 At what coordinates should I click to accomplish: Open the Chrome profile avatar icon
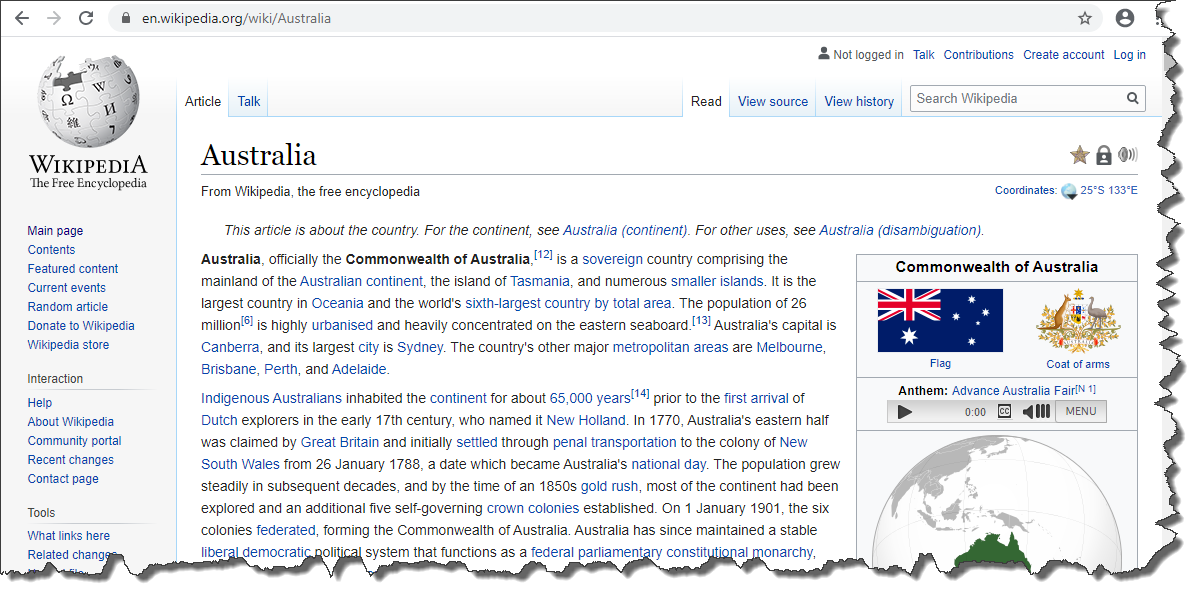(x=1125, y=18)
